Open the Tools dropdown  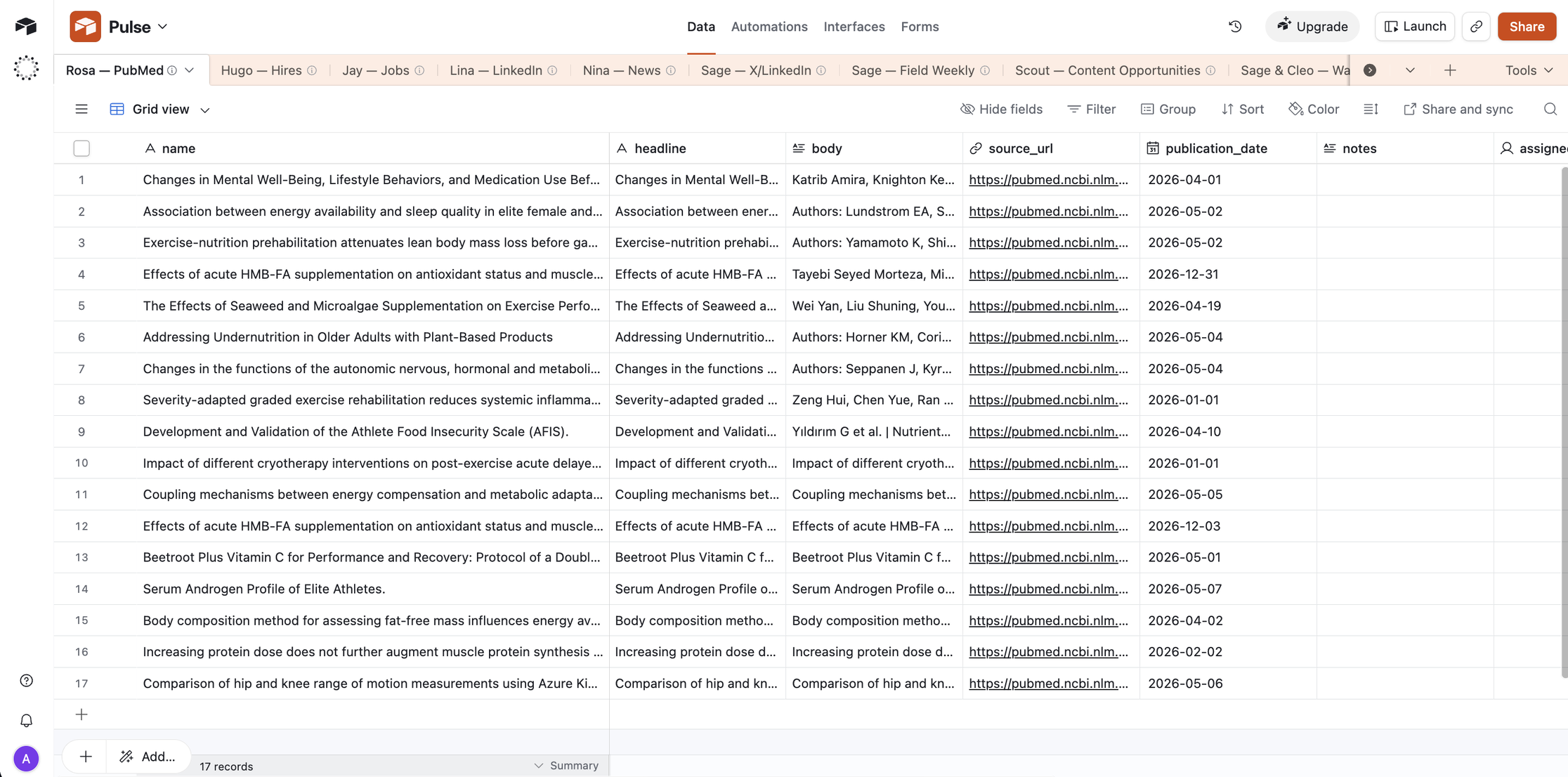(1529, 70)
